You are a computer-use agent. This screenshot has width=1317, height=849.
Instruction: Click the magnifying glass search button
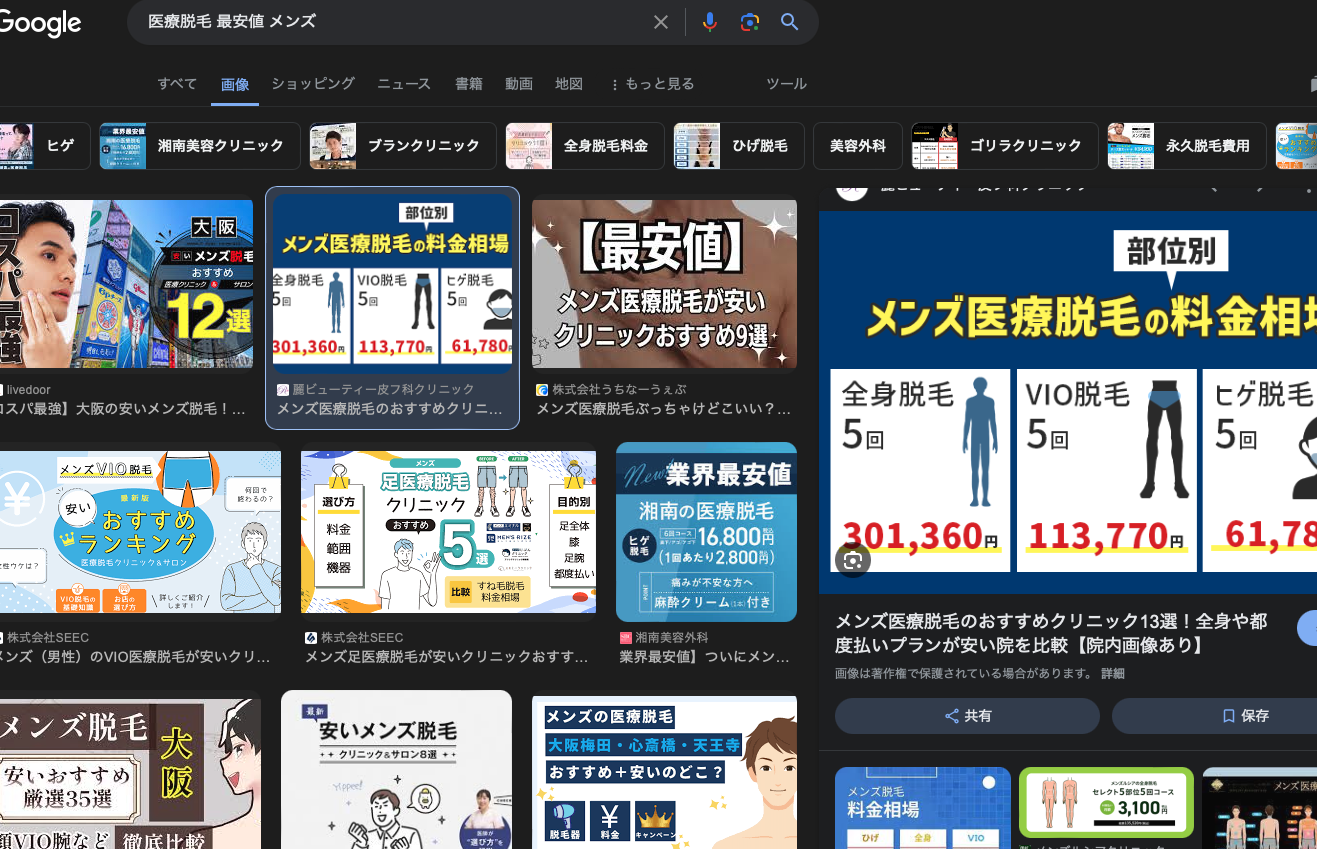(x=789, y=22)
